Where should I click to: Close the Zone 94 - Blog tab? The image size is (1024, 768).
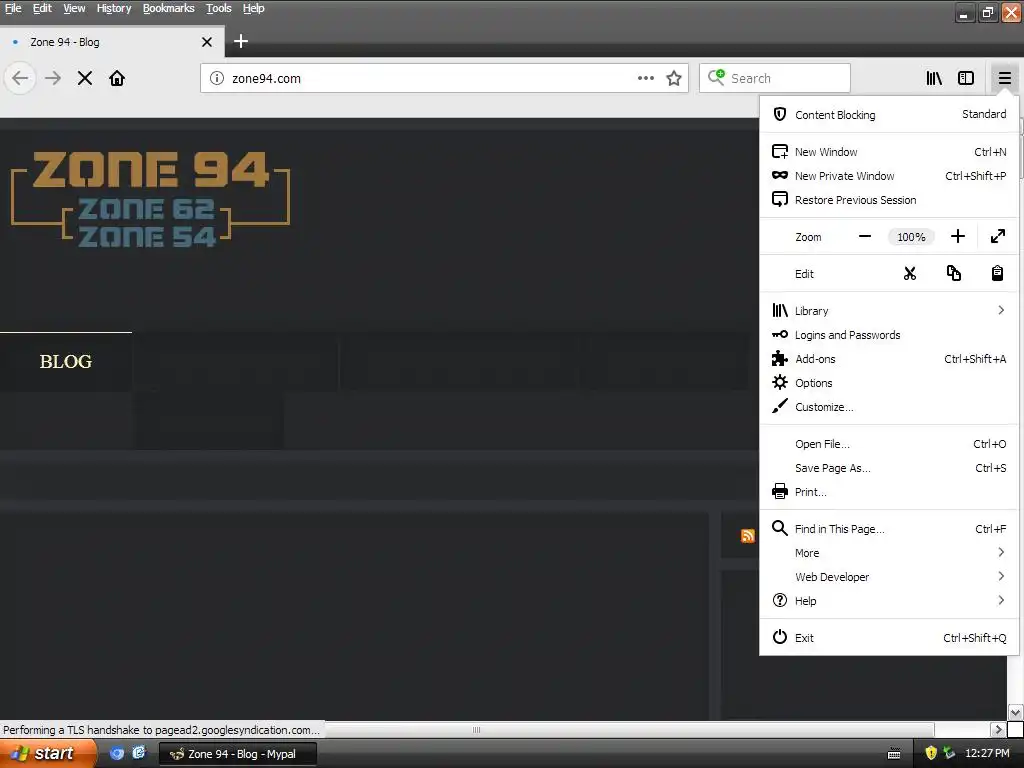click(x=207, y=42)
